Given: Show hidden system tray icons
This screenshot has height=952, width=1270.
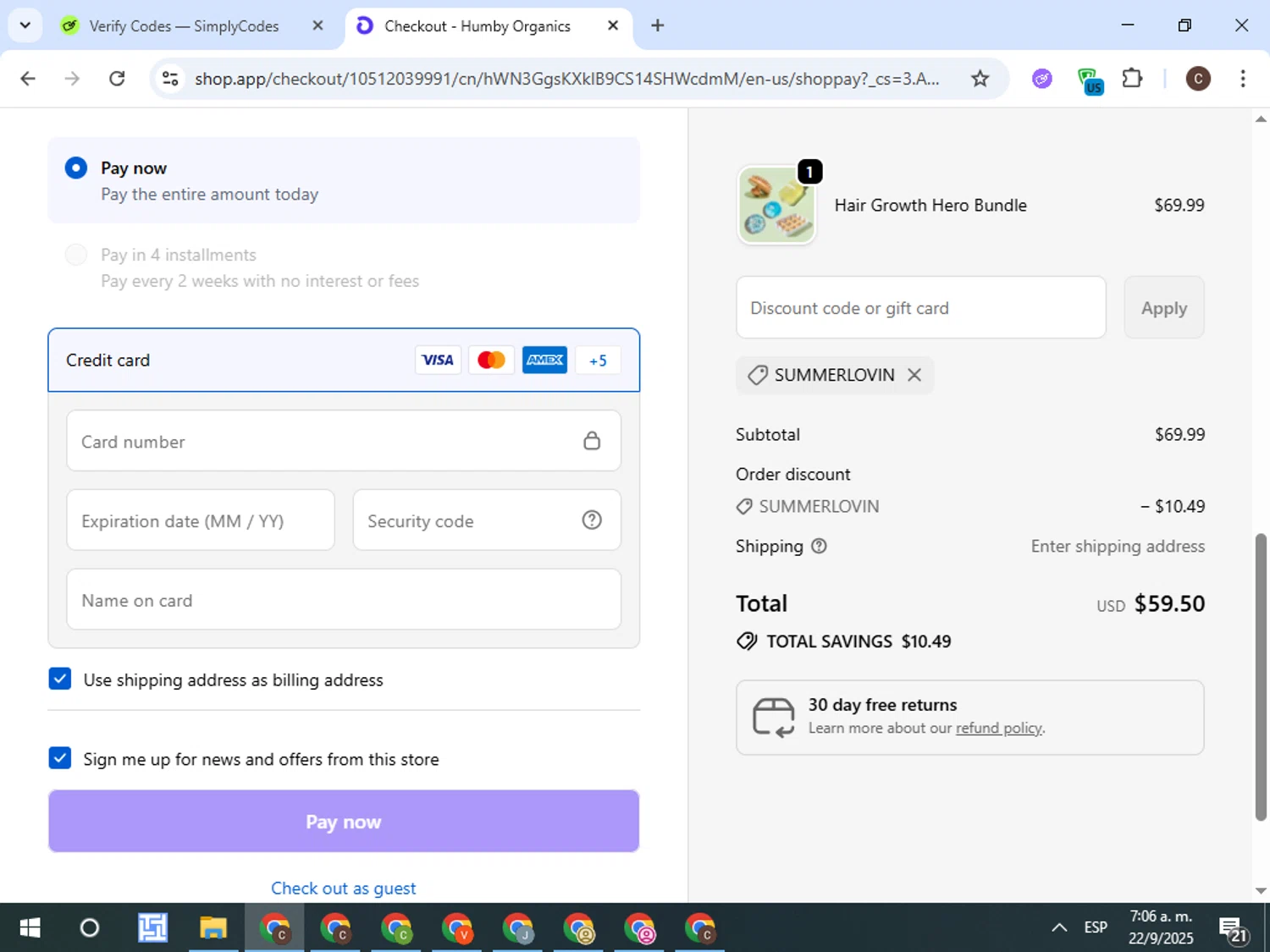Looking at the screenshot, I should [x=1058, y=927].
